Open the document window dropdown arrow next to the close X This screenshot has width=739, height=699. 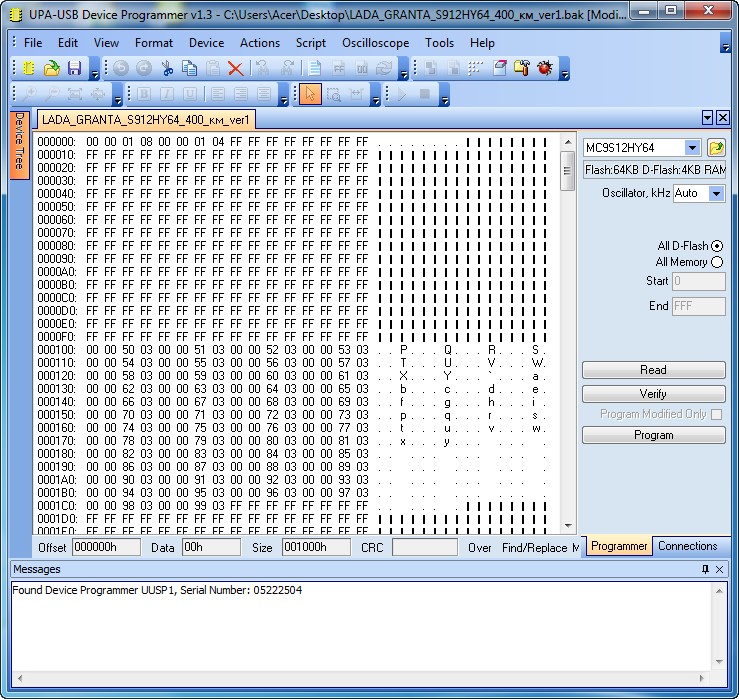pos(708,118)
